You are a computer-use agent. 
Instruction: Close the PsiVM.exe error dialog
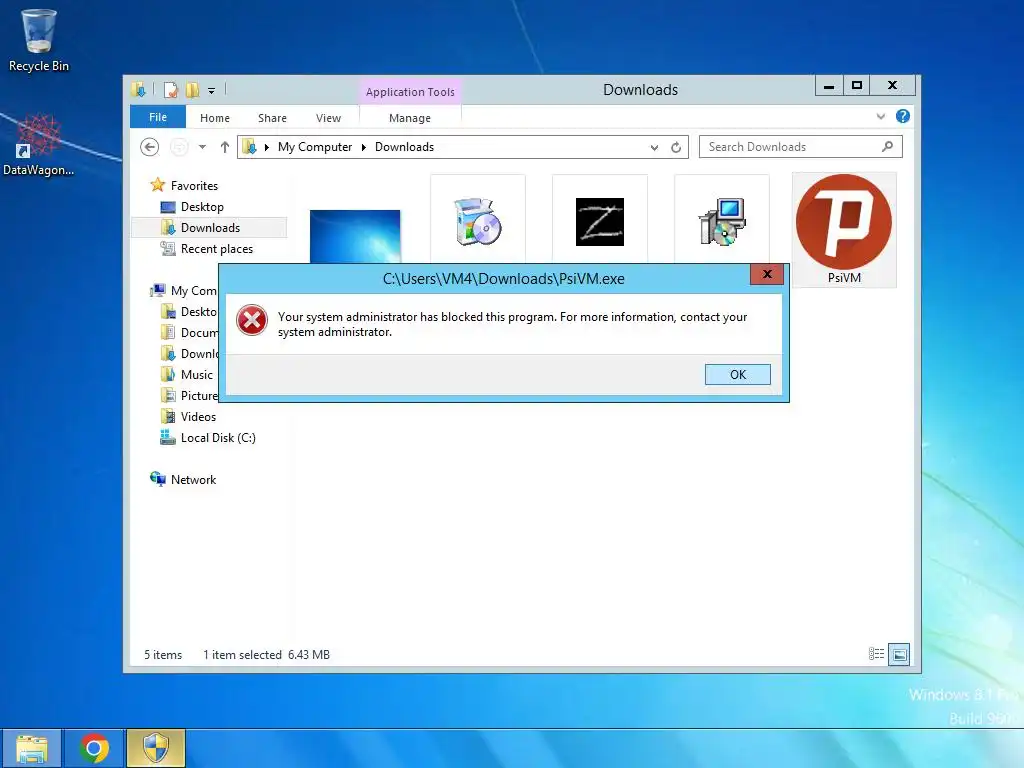point(767,274)
